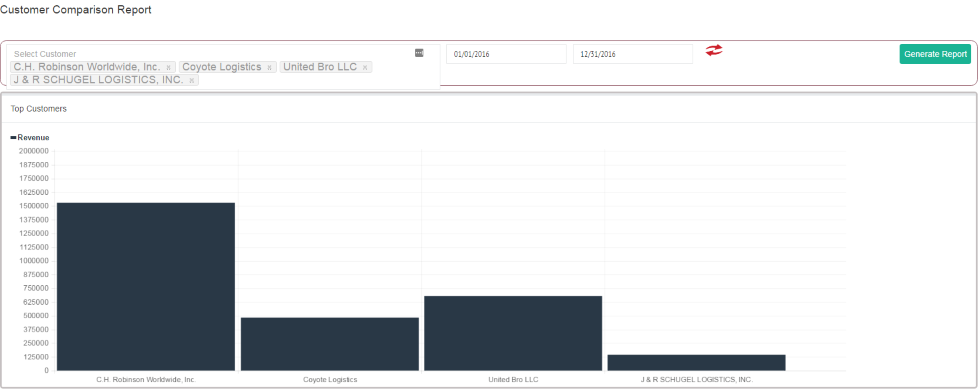980x391 pixels.
Task: Remove the C.H. Robinson Worldwide, Inc. tag
Action: click(168, 67)
